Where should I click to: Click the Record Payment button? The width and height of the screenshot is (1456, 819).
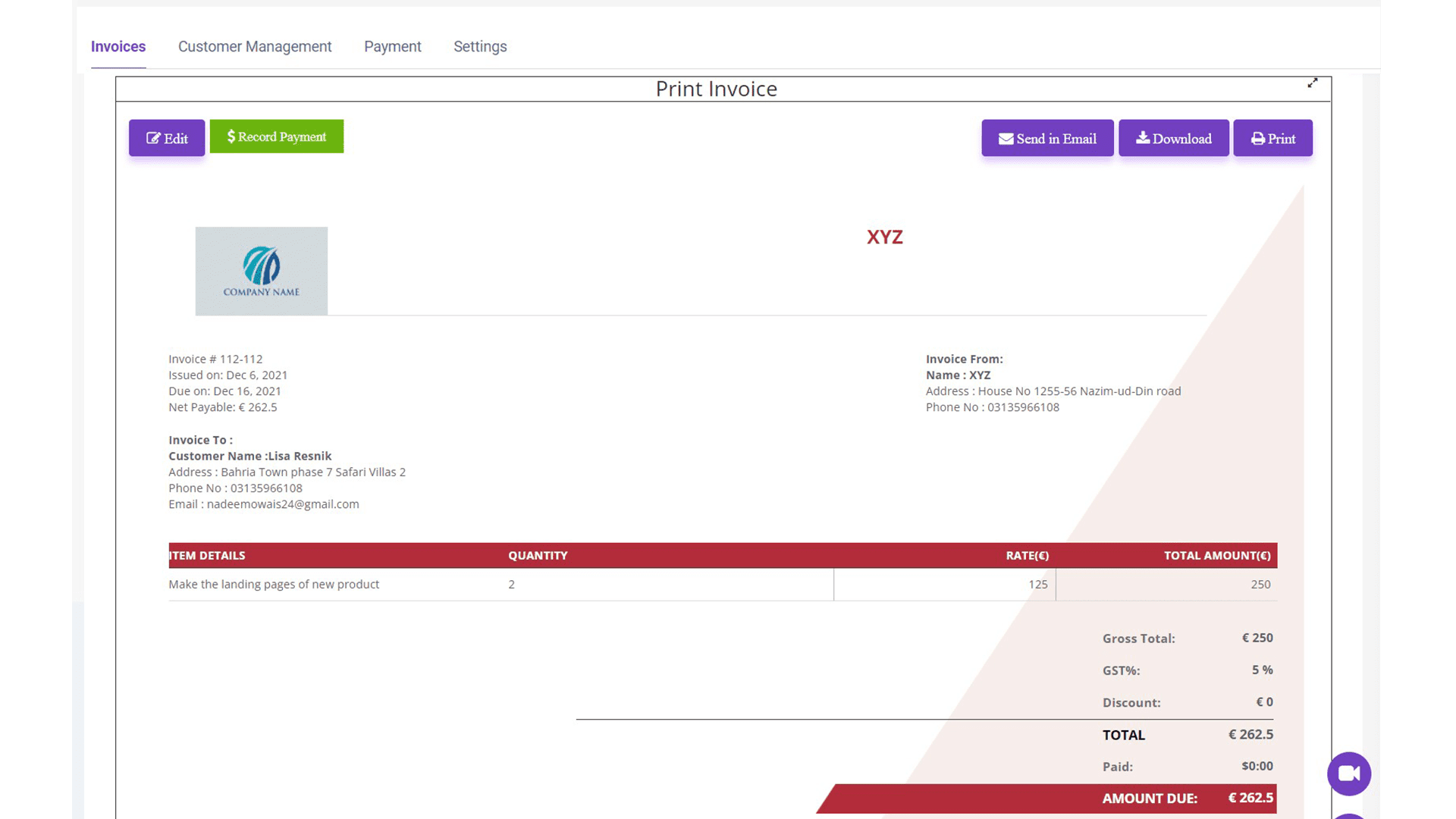[276, 136]
